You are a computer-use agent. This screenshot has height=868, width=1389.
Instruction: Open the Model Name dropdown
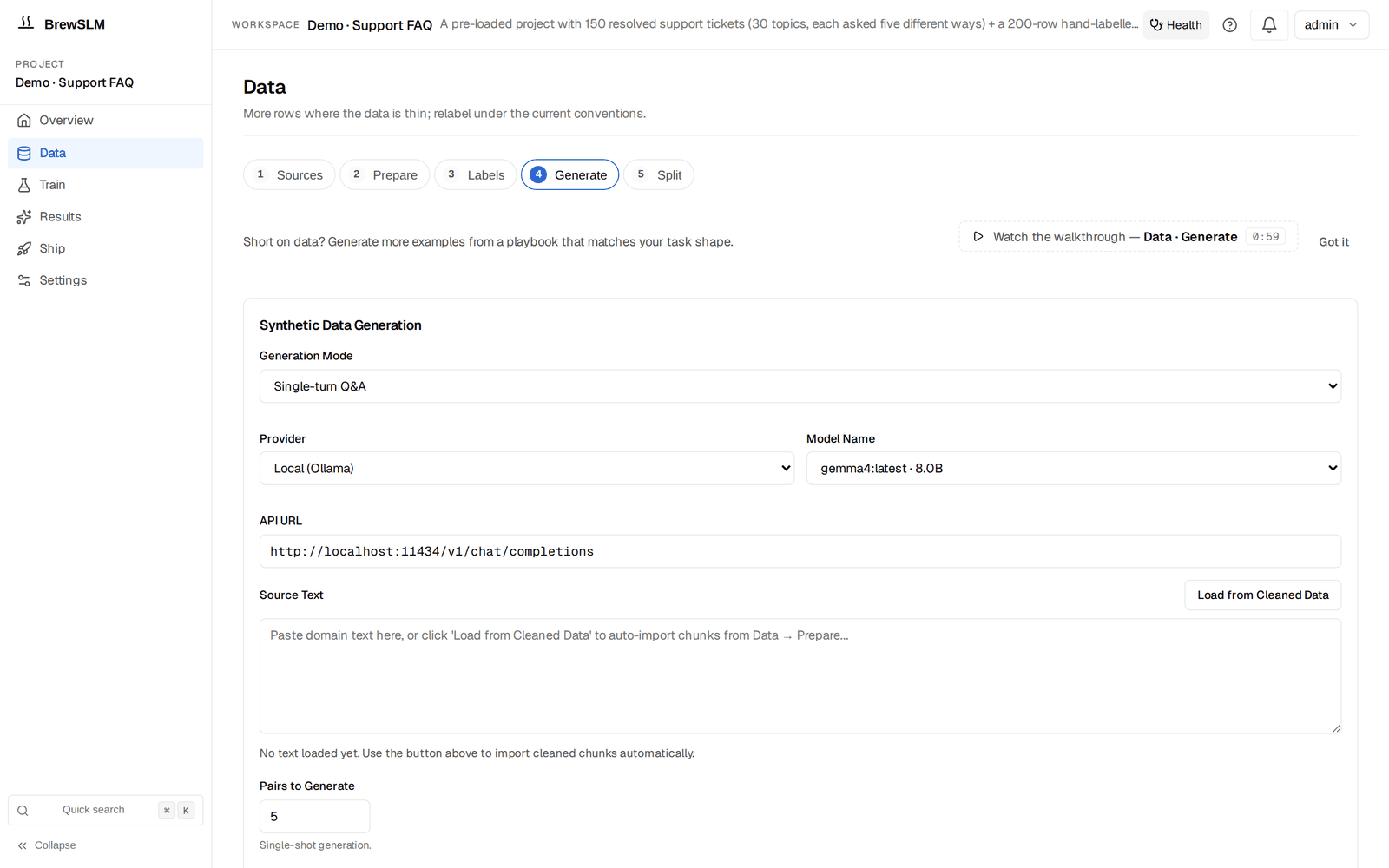(1073, 468)
